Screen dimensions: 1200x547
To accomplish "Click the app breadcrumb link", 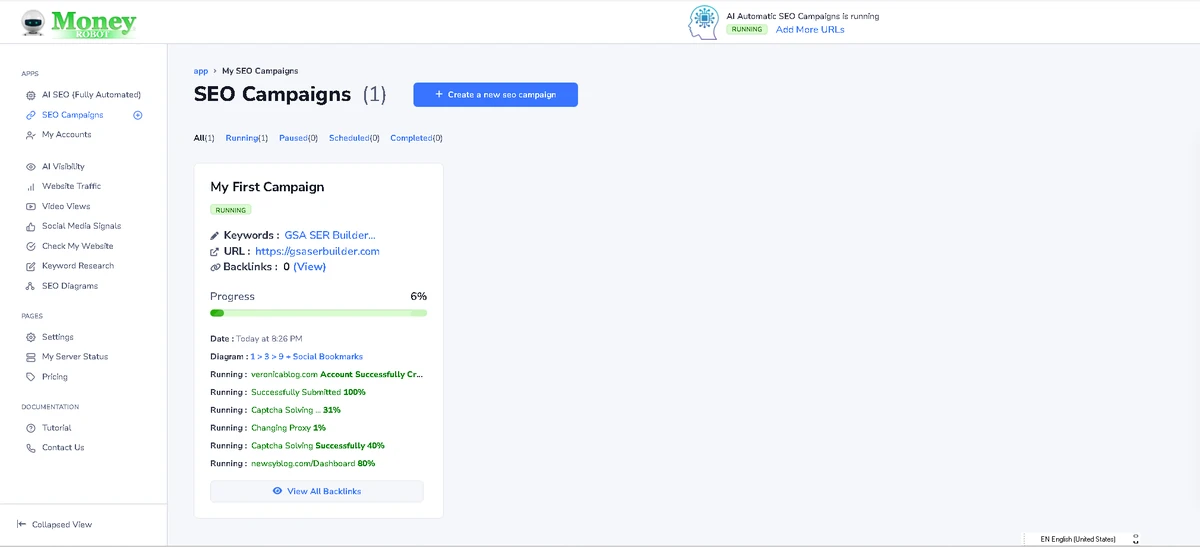I will pyautogui.click(x=201, y=71).
